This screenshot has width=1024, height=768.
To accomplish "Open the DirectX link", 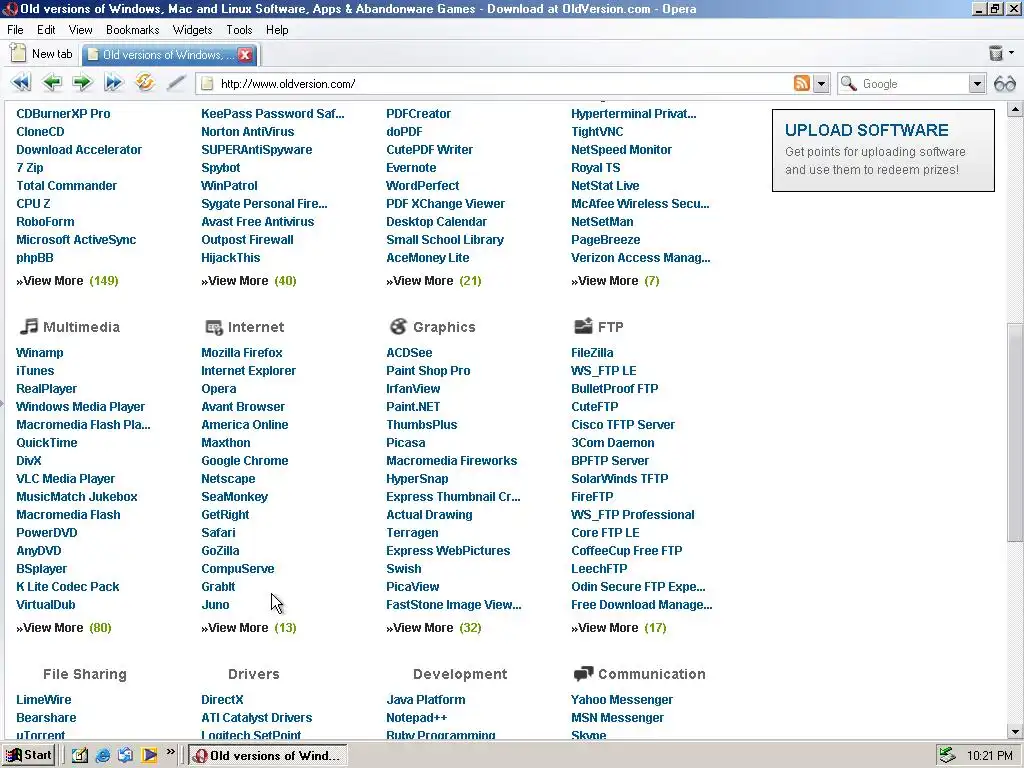I will click(x=222, y=699).
